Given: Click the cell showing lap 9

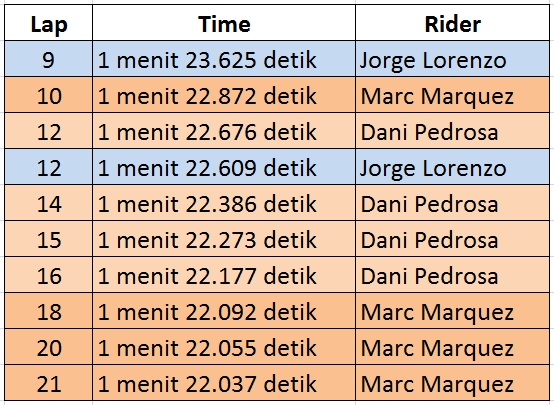Looking at the screenshot, I should pyautogui.click(x=48, y=59).
